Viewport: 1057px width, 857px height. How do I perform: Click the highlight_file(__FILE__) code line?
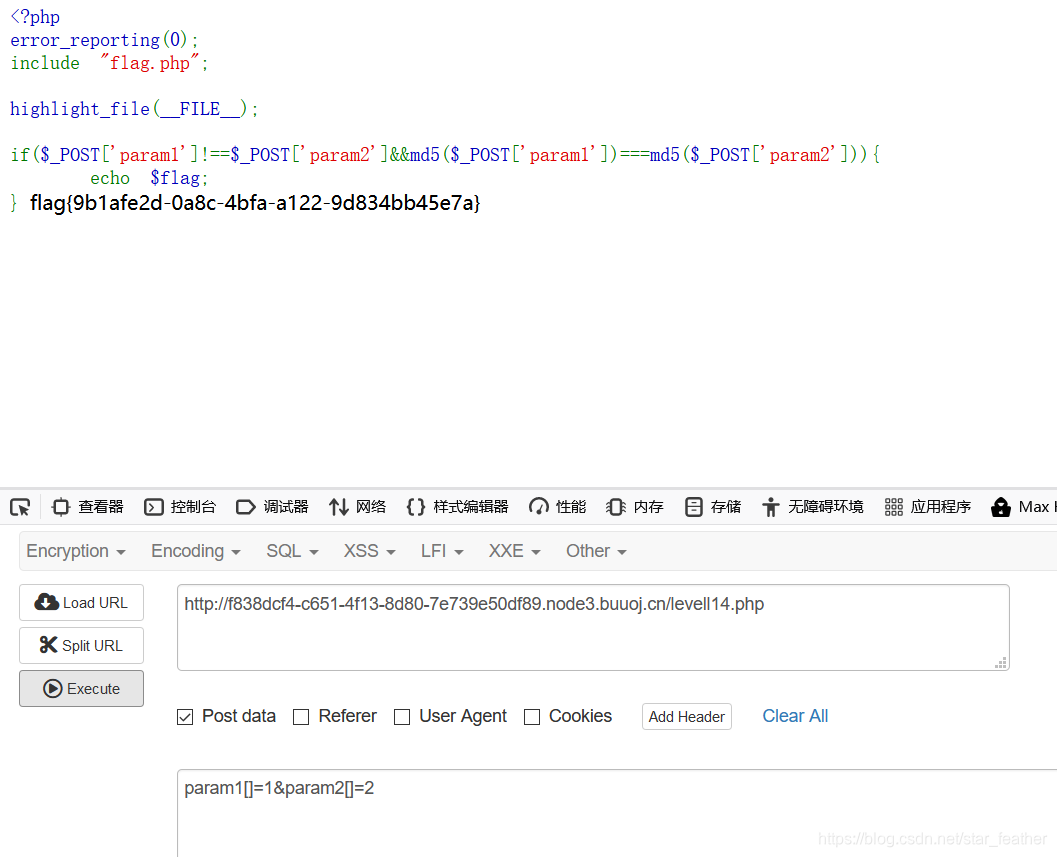134,109
